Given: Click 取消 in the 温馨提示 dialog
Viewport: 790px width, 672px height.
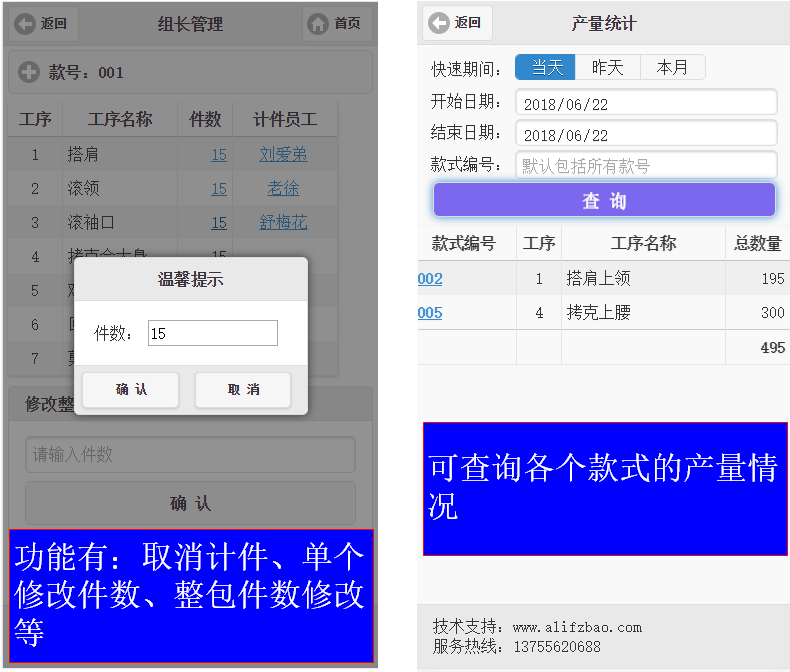Looking at the screenshot, I should [243, 390].
